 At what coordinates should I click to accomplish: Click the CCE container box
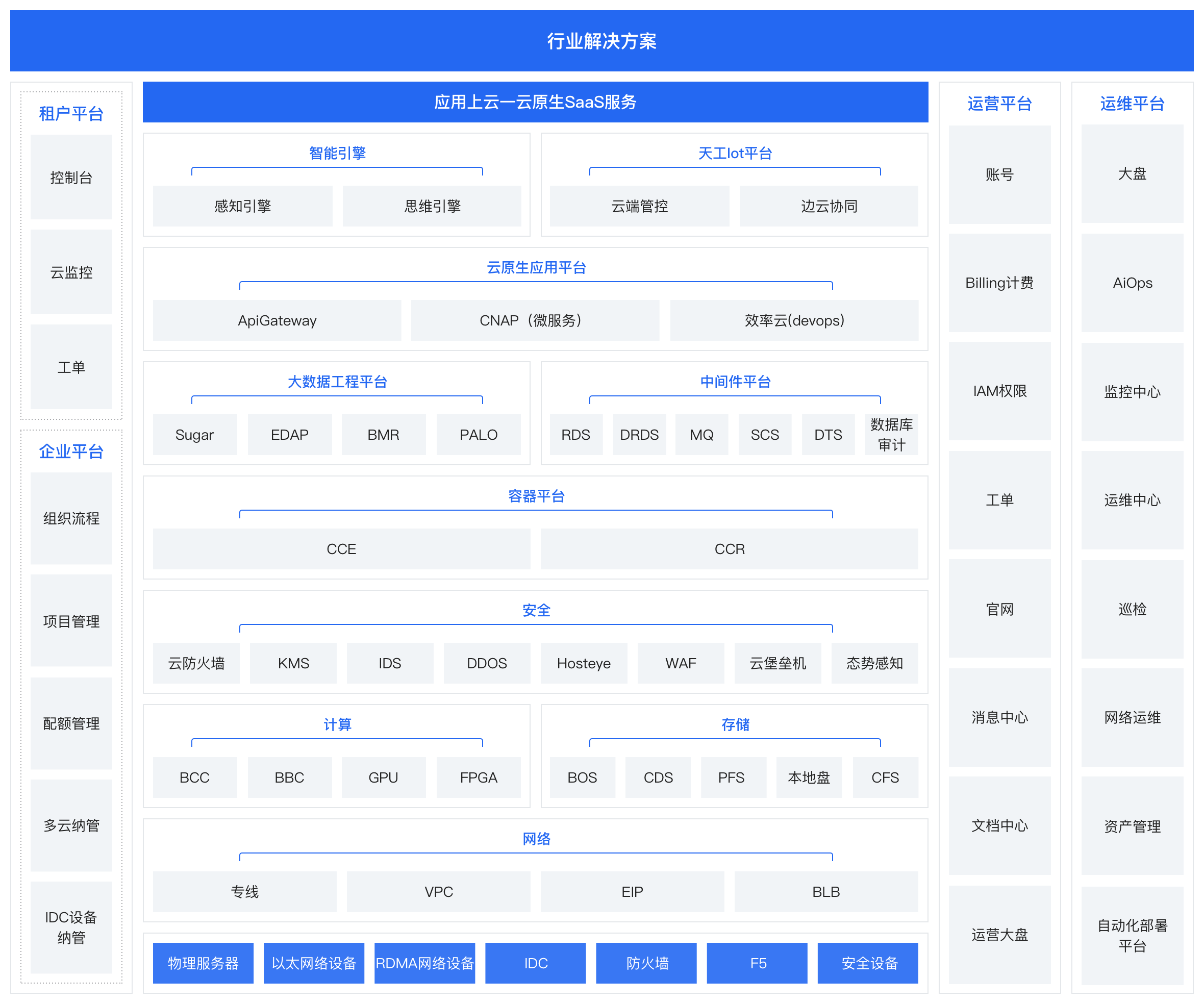[x=342, y=549]
